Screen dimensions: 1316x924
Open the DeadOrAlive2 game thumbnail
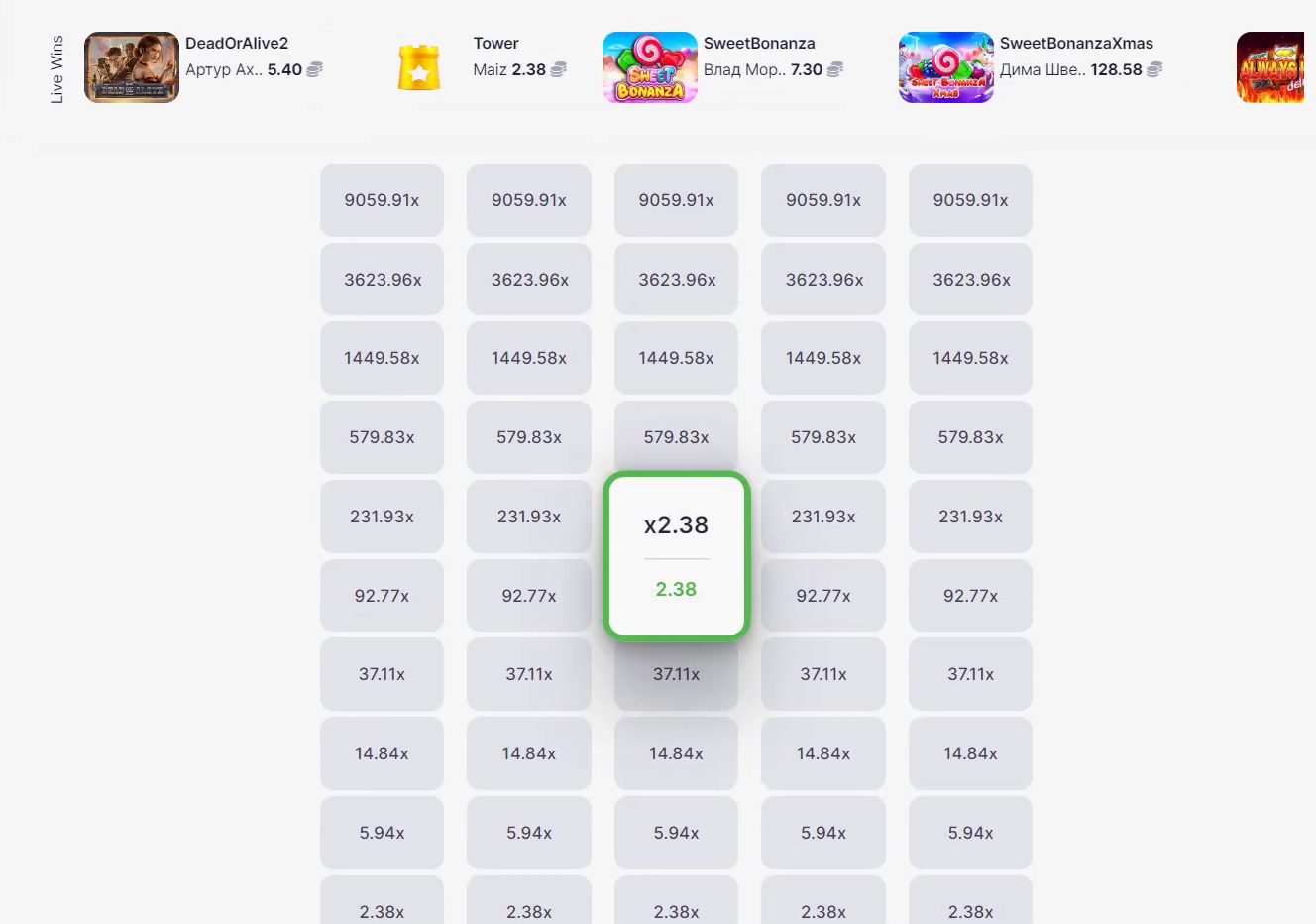pyautogui.click(x=131, y=67)
